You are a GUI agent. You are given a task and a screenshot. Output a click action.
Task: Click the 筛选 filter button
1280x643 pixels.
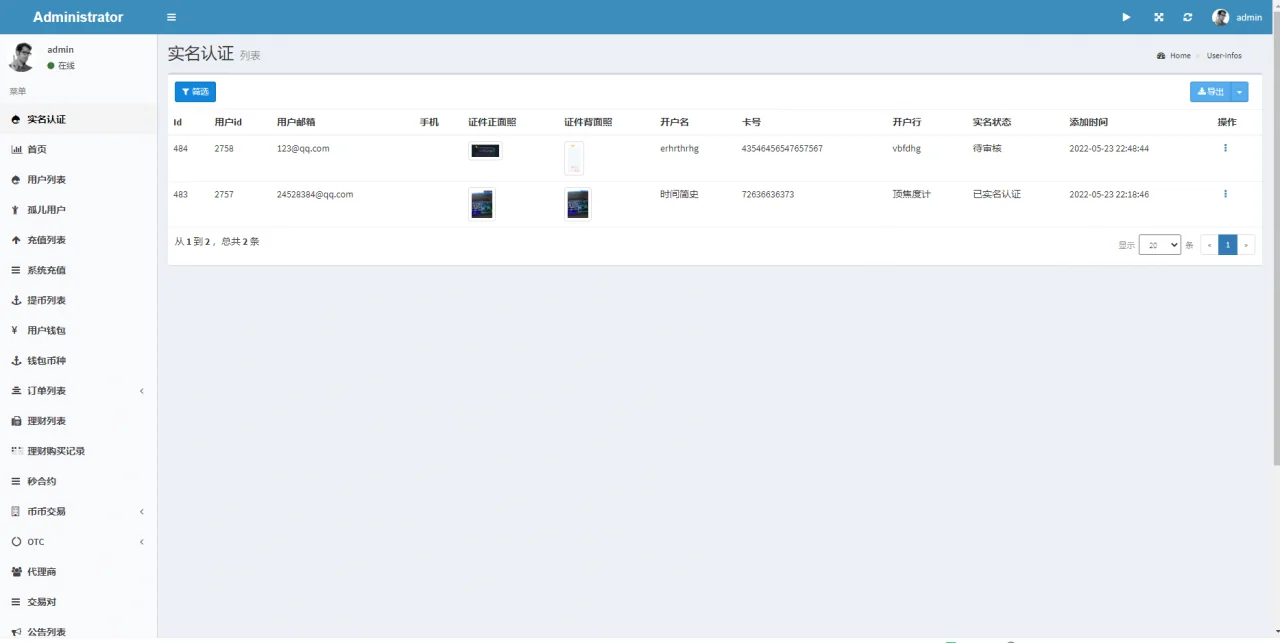(195, 92)
